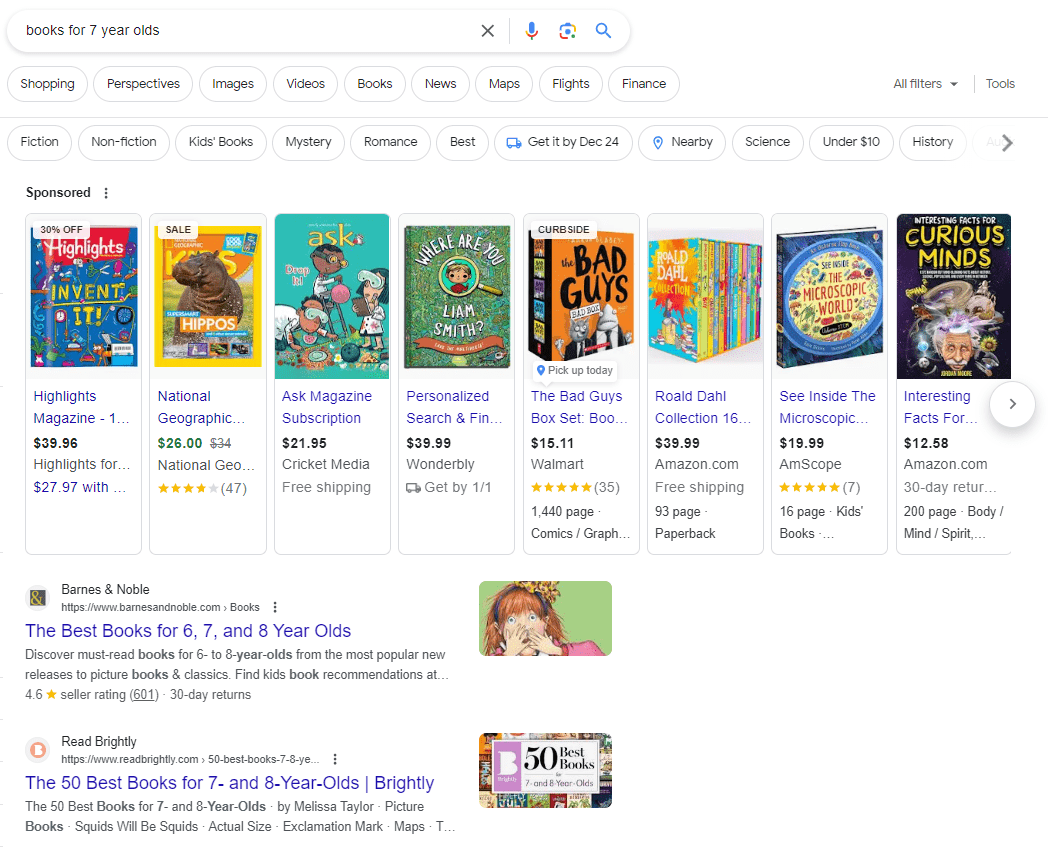Toggle the Get it by Dec 24 chip
This screenshot has height=861, width=1048.
tap(563, 142)
